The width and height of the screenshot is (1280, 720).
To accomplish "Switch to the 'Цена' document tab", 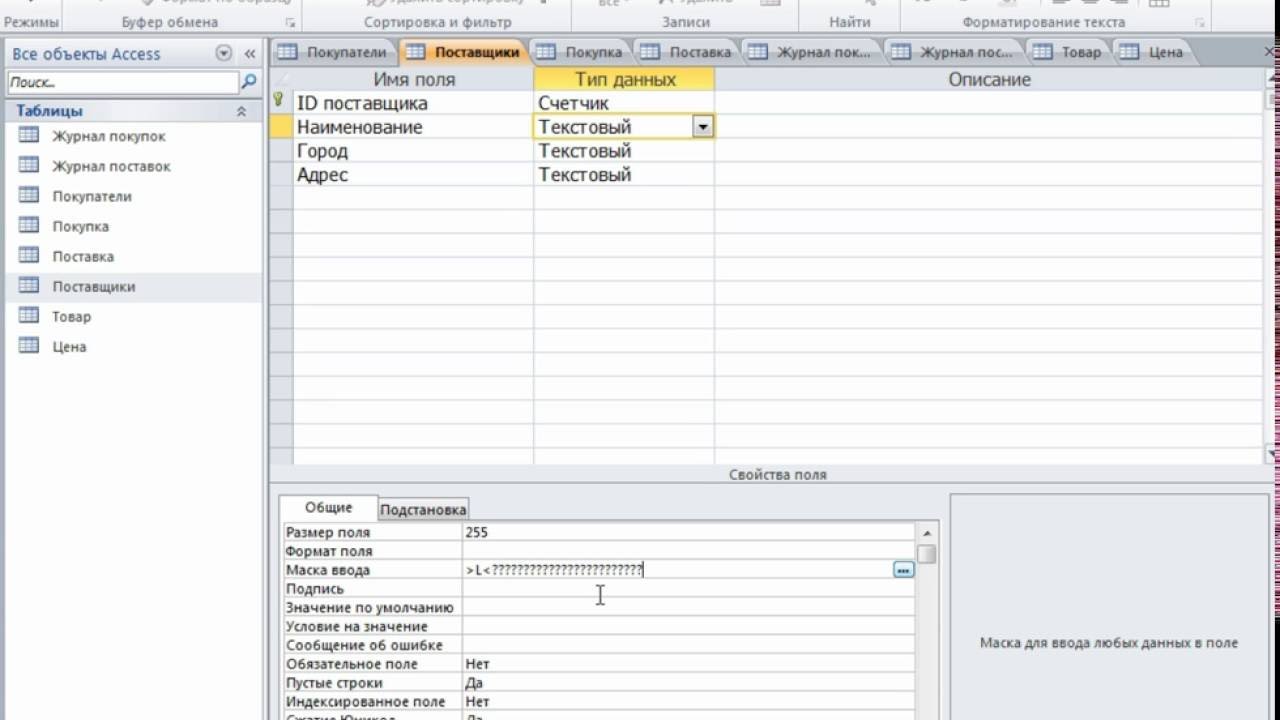I will [x=1153, y=52].
